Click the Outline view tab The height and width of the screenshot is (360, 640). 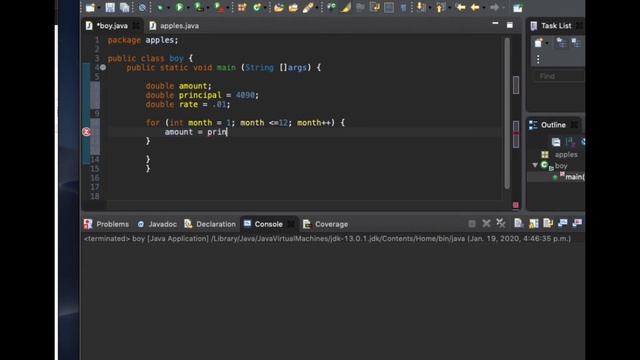[553, 125]
